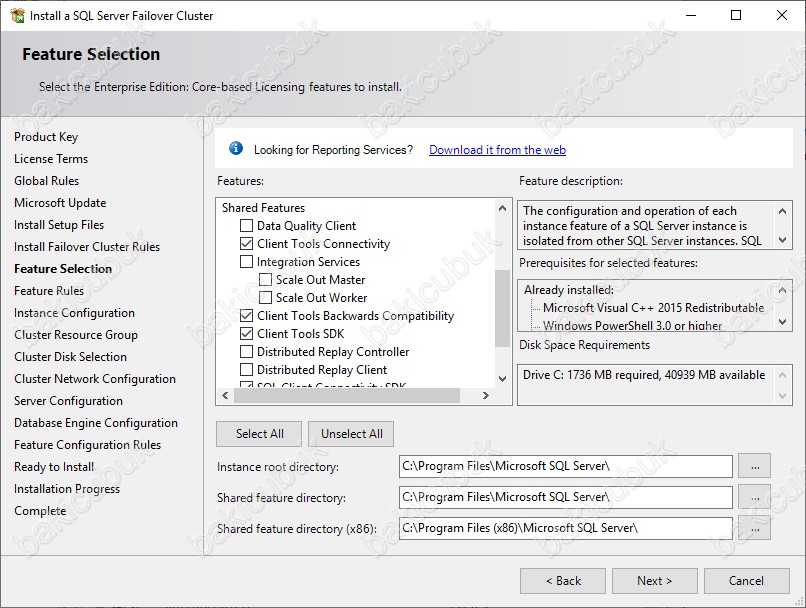This screenshot has width=806, height=608.
Task: Click the Features vertical scrollbar thumb
Action: [x=502, y=308]
